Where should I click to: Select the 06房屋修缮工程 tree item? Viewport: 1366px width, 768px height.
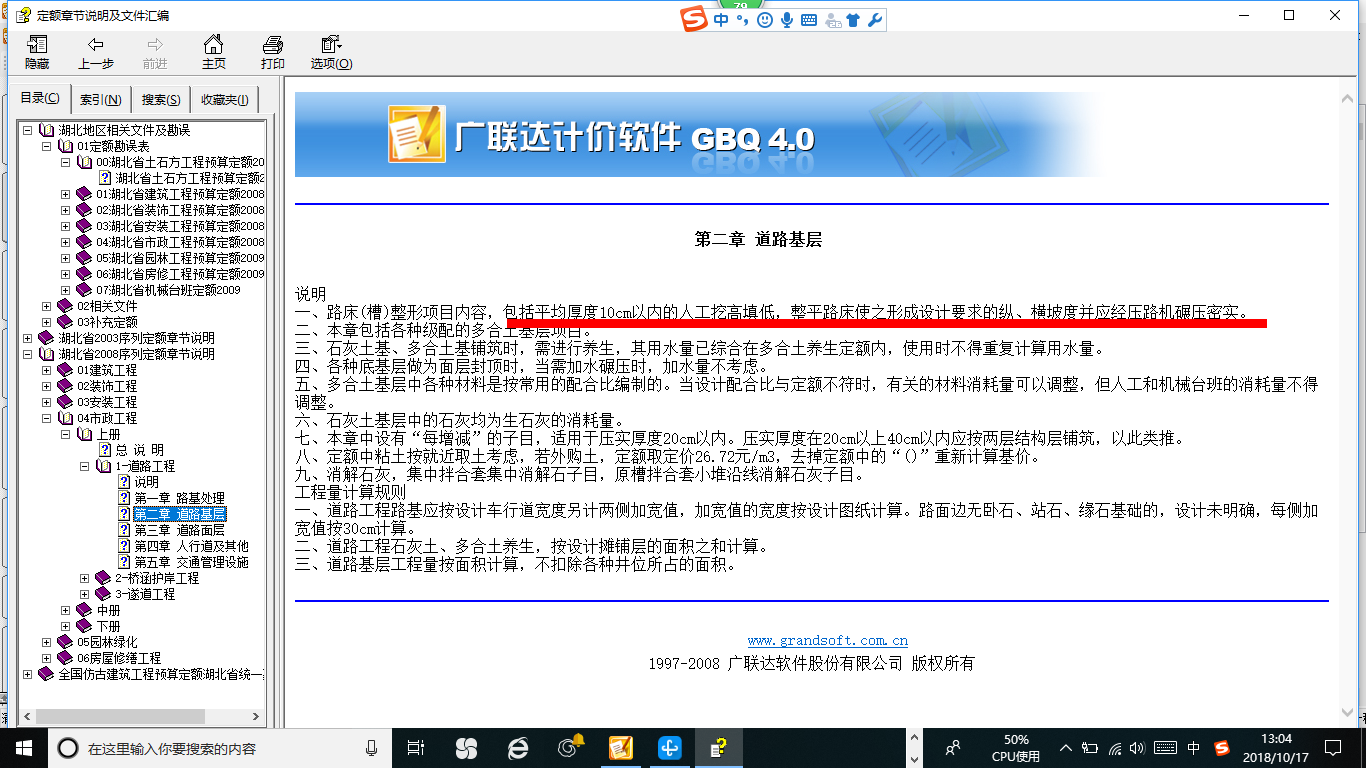[118, 658]
